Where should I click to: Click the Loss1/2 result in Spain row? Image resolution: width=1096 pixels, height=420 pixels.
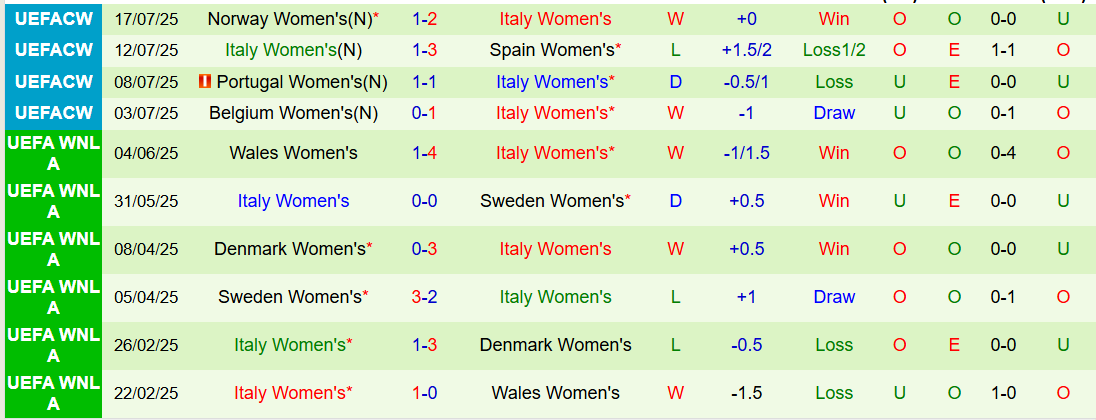pos(835,50)
